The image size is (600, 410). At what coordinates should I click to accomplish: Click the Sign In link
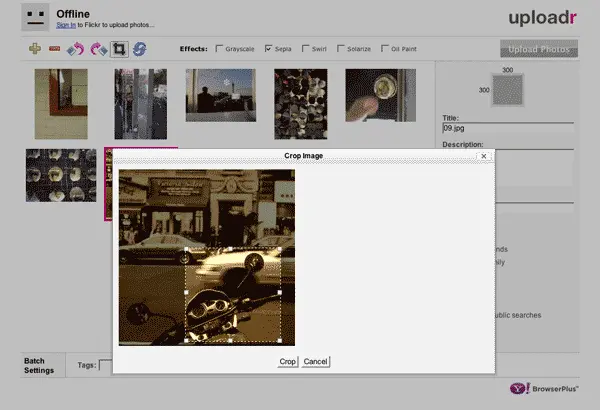66,25
